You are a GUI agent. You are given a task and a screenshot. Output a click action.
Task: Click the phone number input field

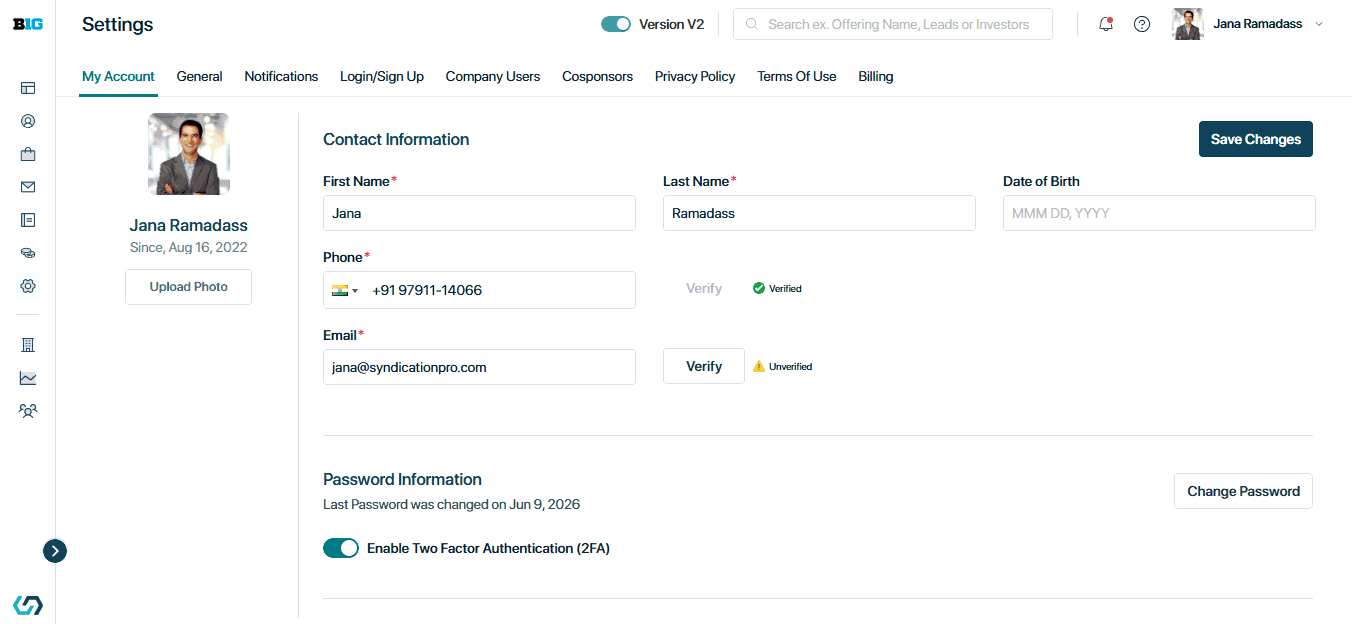[x=479, y=290]
